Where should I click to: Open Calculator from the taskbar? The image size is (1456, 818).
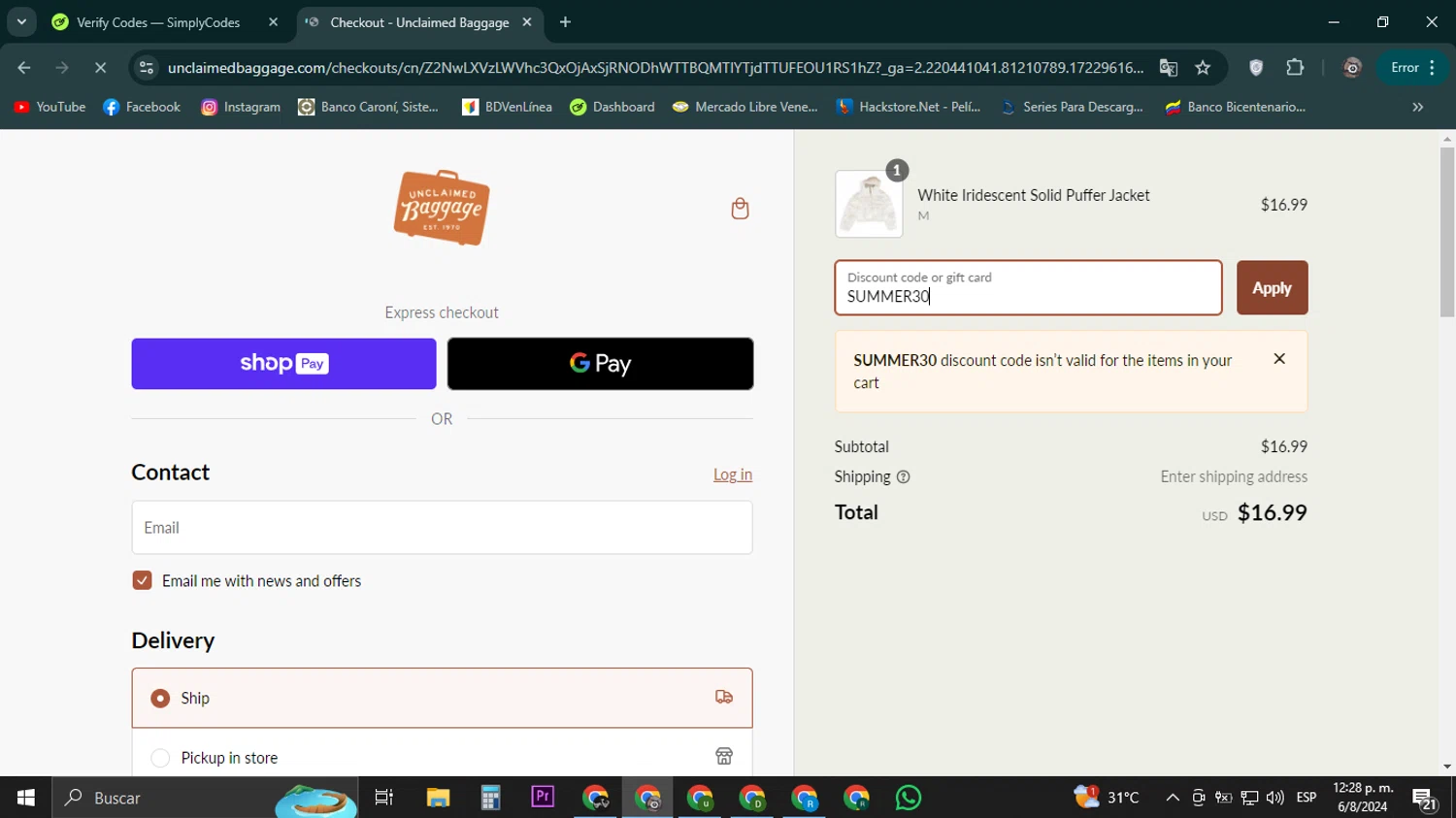click(490, 798)
